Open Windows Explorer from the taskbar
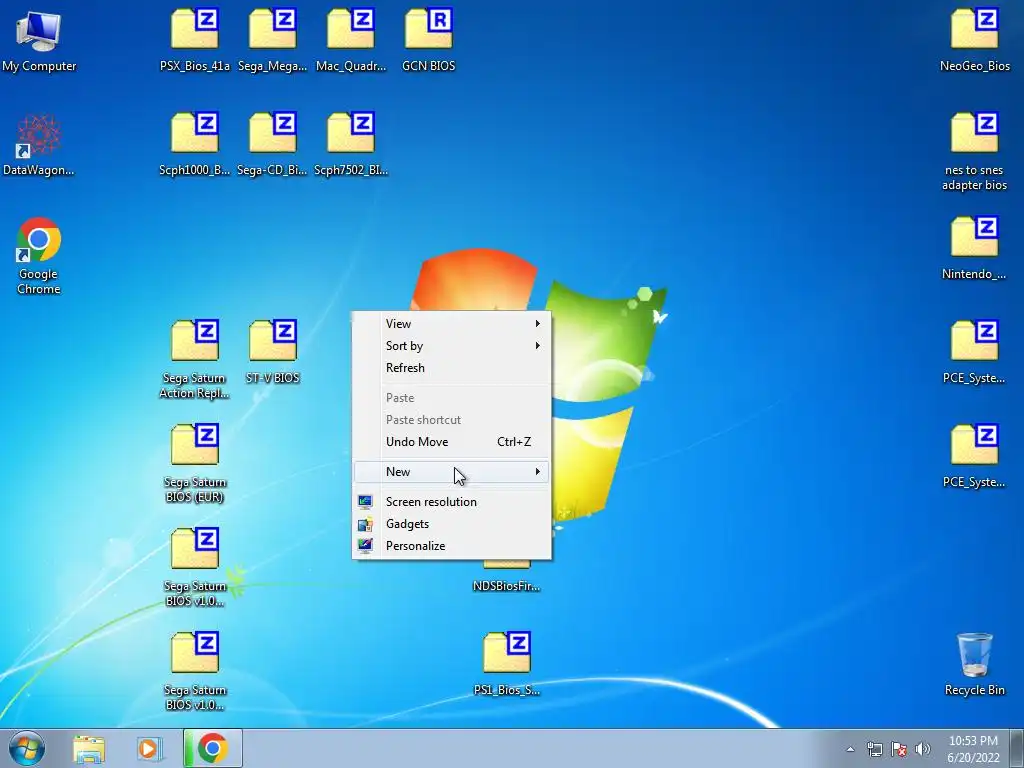The height and width of the screenshot is (768, 1024). (89, 748)
